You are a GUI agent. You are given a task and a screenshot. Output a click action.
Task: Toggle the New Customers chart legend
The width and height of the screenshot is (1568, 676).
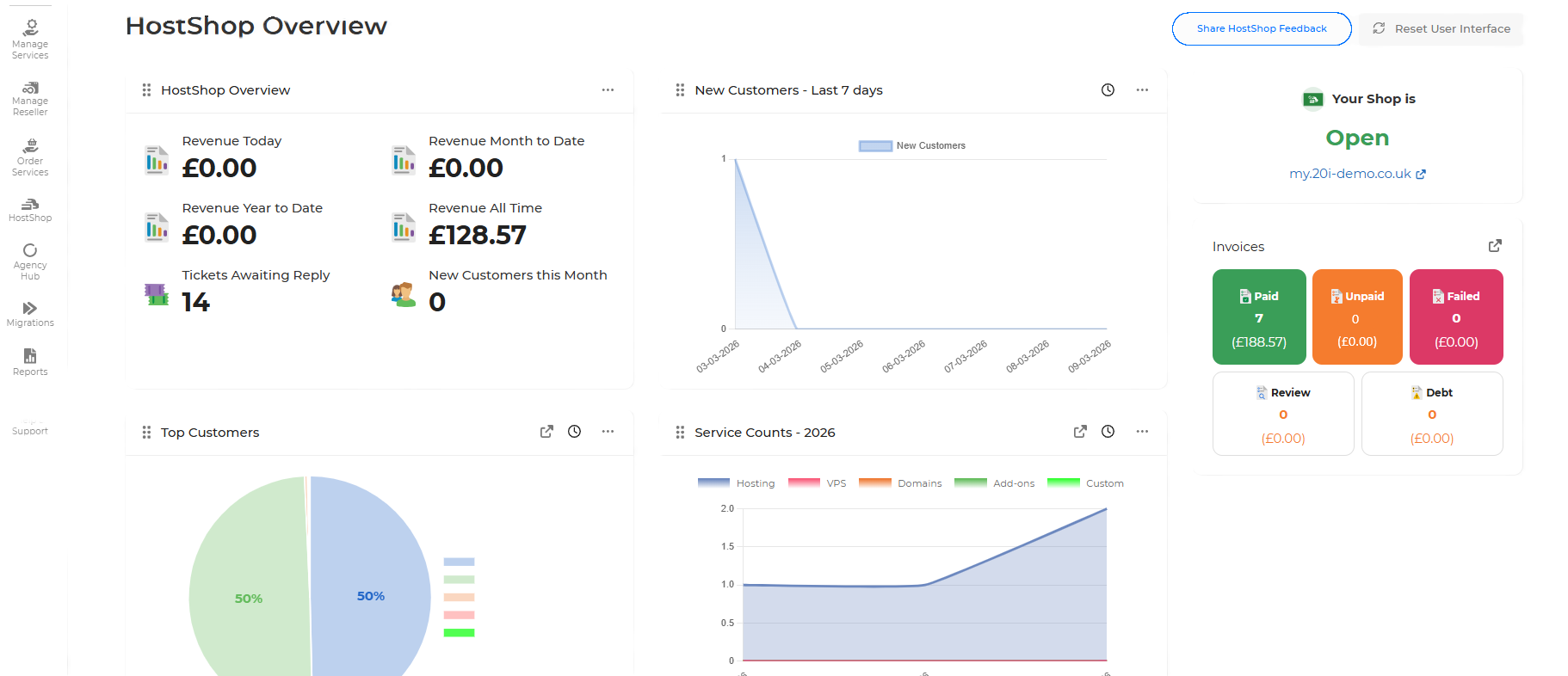[x=912, y=146]
